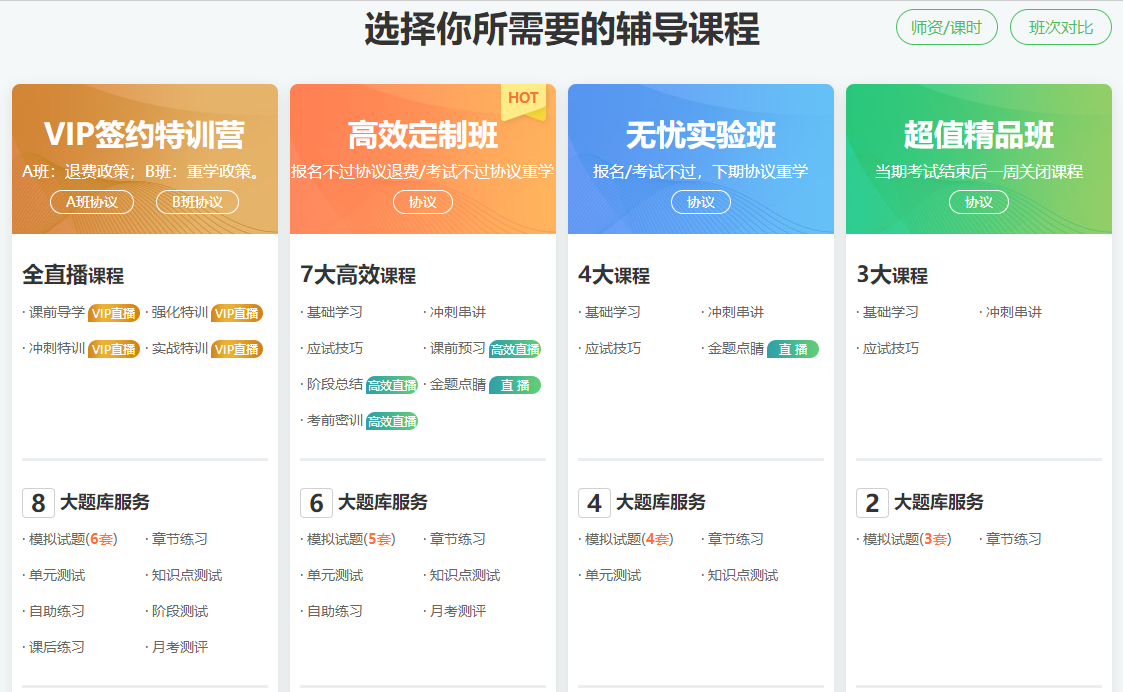Viewport: 1123px width, 692px height.
Task: Click VIP直播 badge beside 冲刺特训
Action: tap(114, 349)
